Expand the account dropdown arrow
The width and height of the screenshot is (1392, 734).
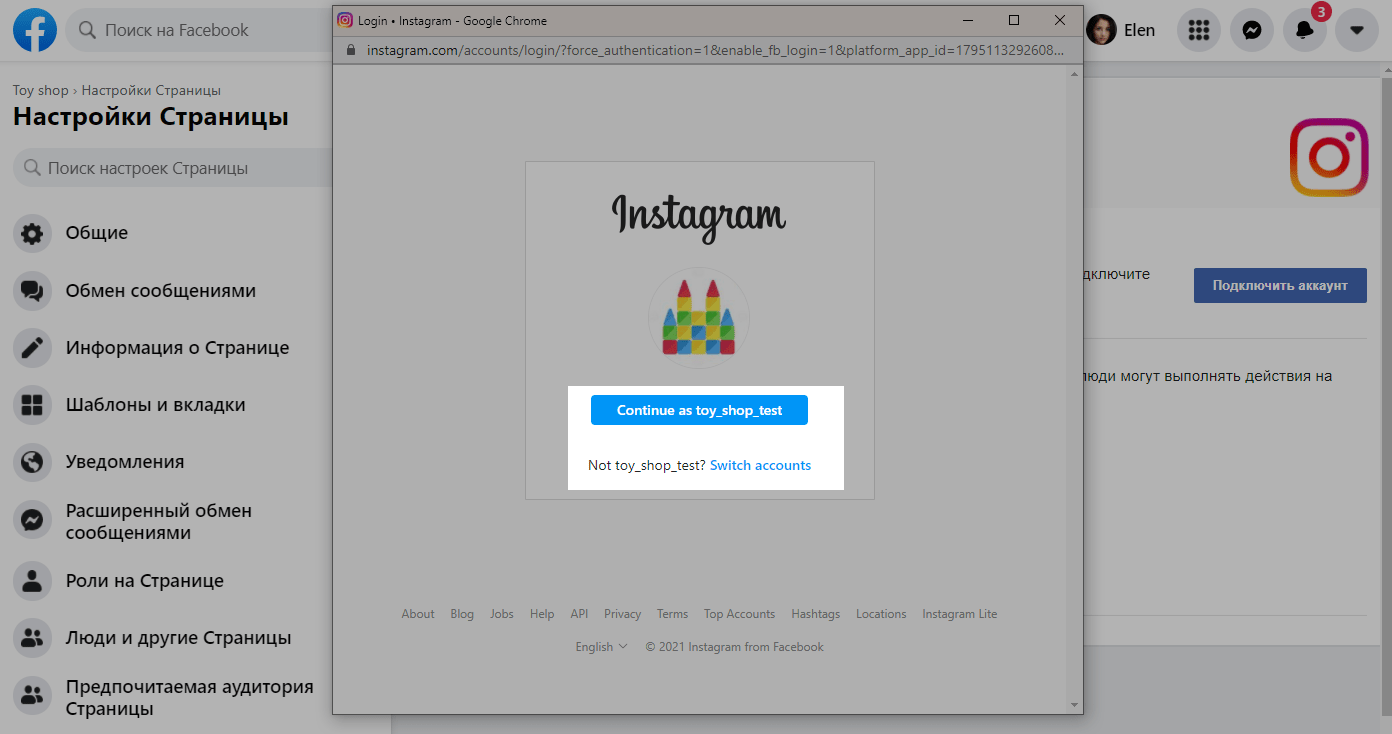point(1357,30)
